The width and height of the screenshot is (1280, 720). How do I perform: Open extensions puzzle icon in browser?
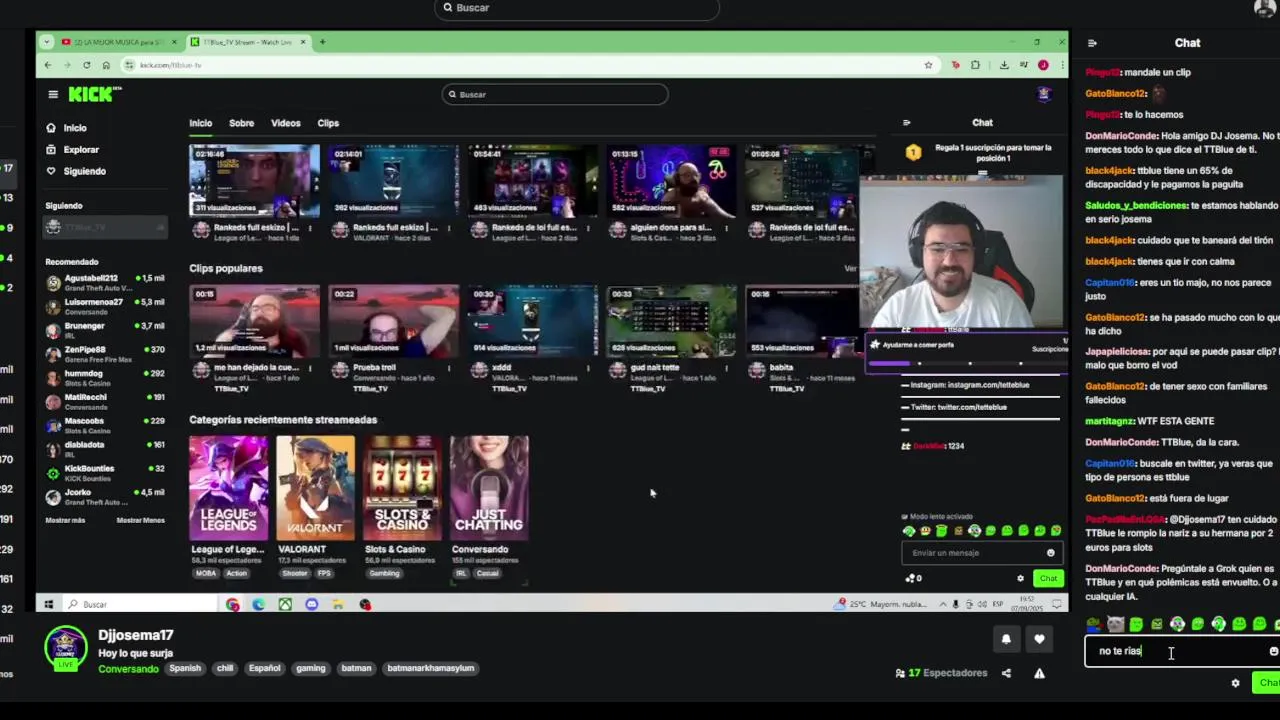pos(975,65)
